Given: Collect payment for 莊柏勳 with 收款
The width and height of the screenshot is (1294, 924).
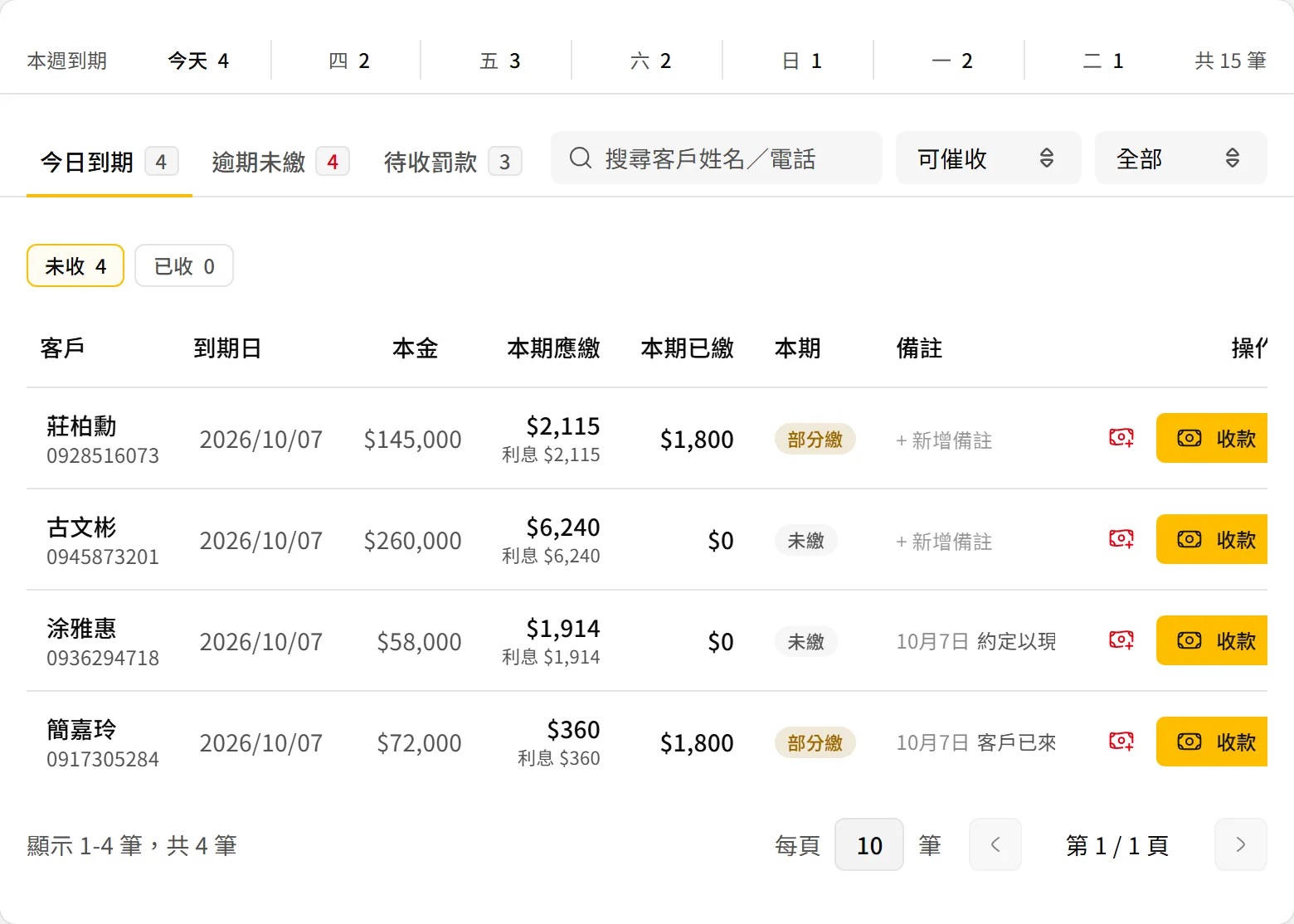Looking at the screenshot, I should pyautogui.click(x=1212, y=438).
